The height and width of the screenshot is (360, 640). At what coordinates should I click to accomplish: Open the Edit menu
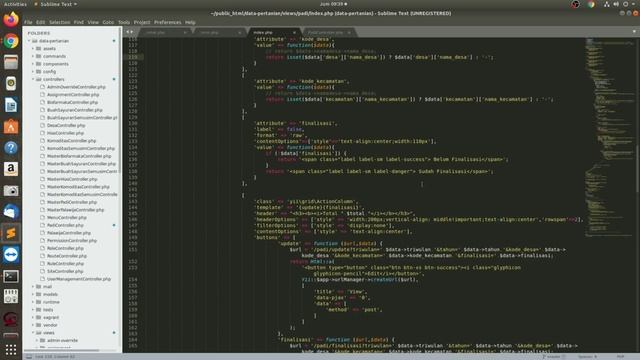coord(40,22)
